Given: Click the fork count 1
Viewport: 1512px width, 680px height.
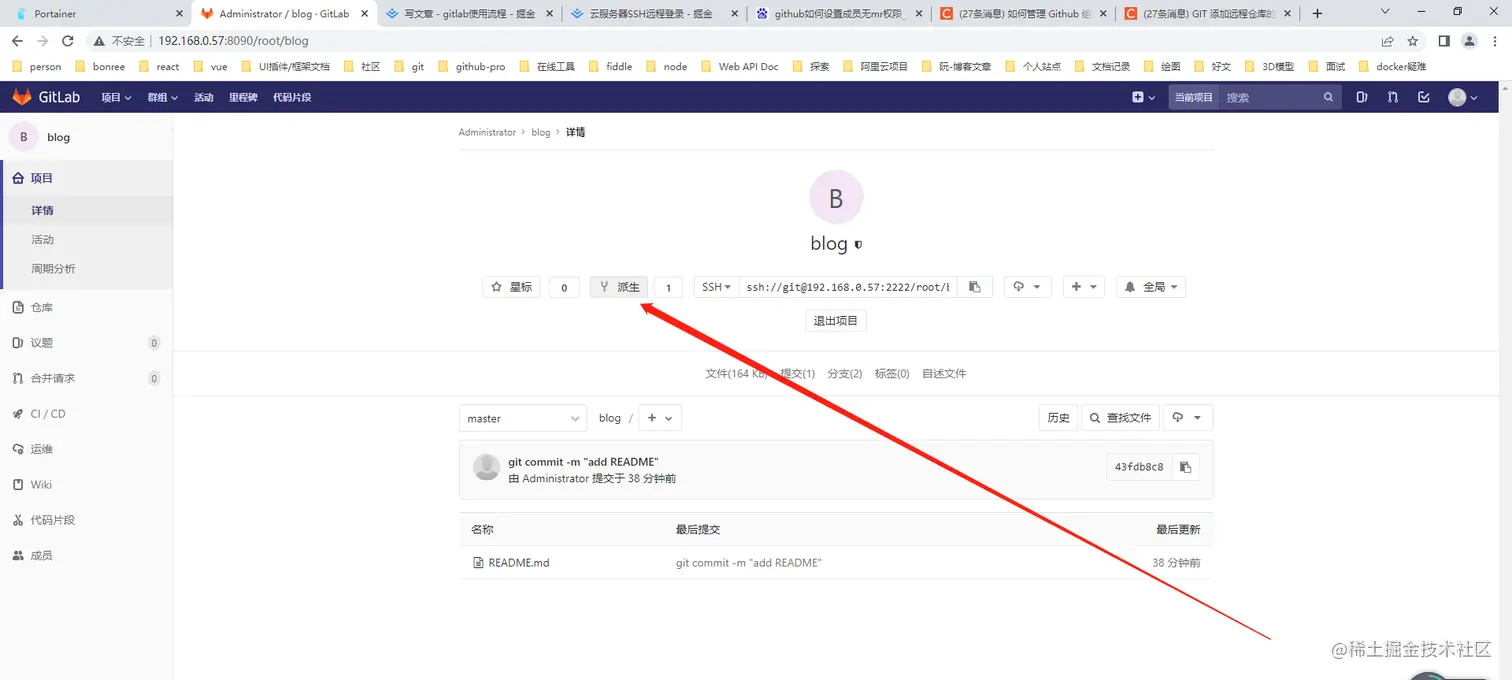Looking at the screenshot, I should click(669, 287).
